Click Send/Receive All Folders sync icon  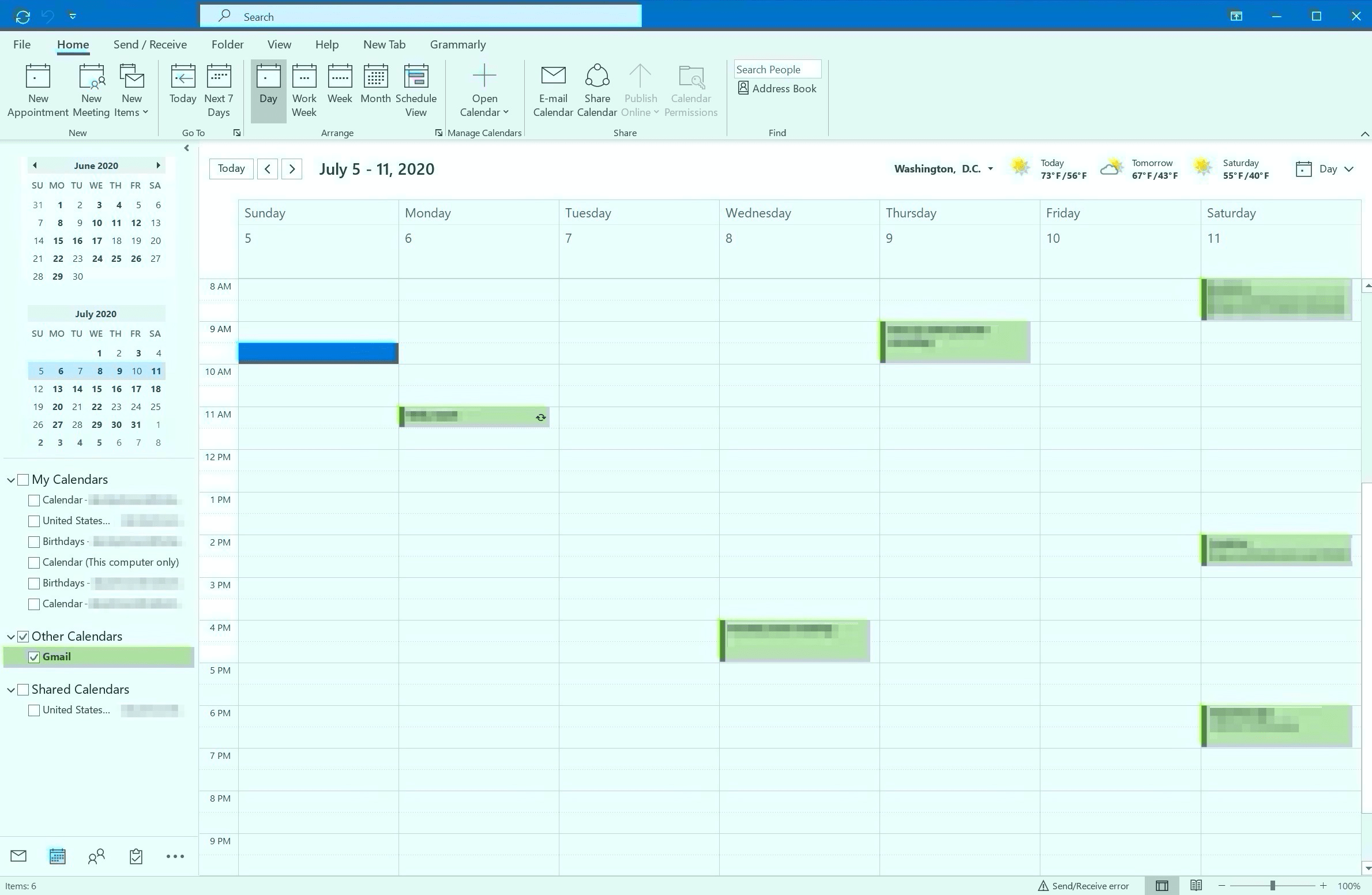tap(22, 16)
